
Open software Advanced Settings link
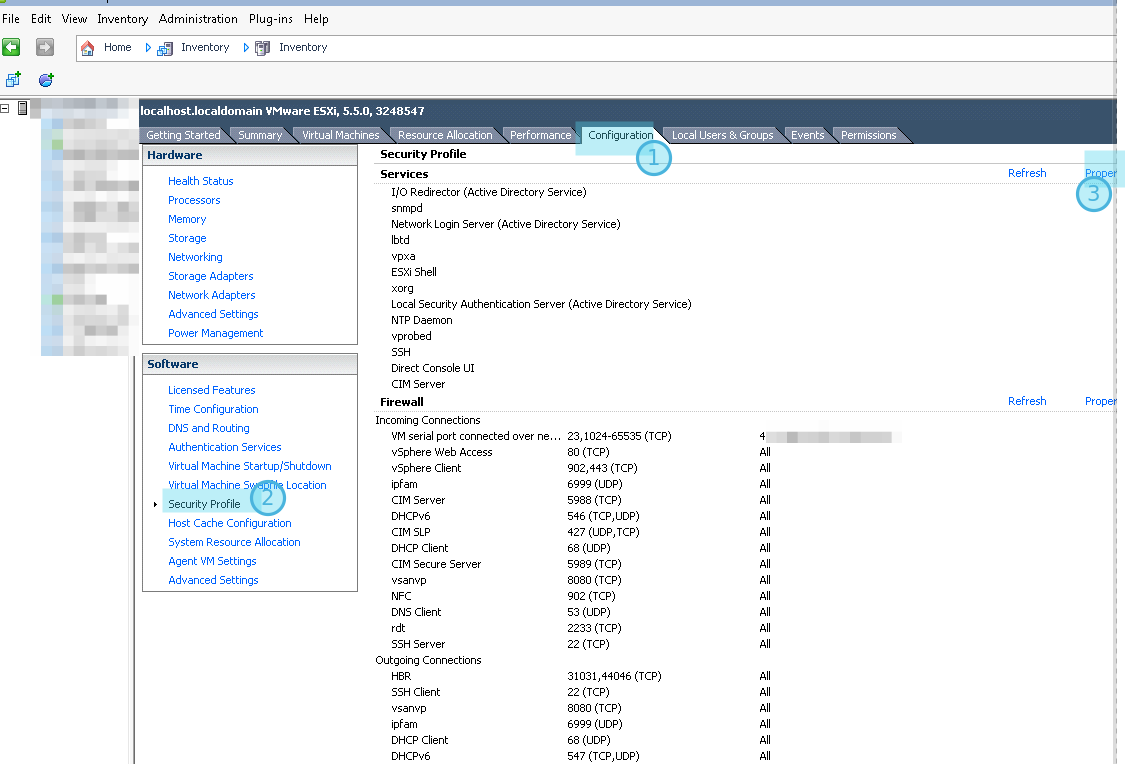pos(213,580)
